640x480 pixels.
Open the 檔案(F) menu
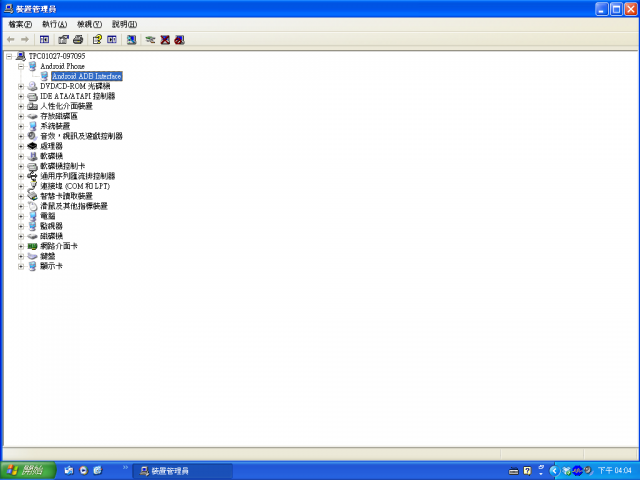[x=20, y=24]
